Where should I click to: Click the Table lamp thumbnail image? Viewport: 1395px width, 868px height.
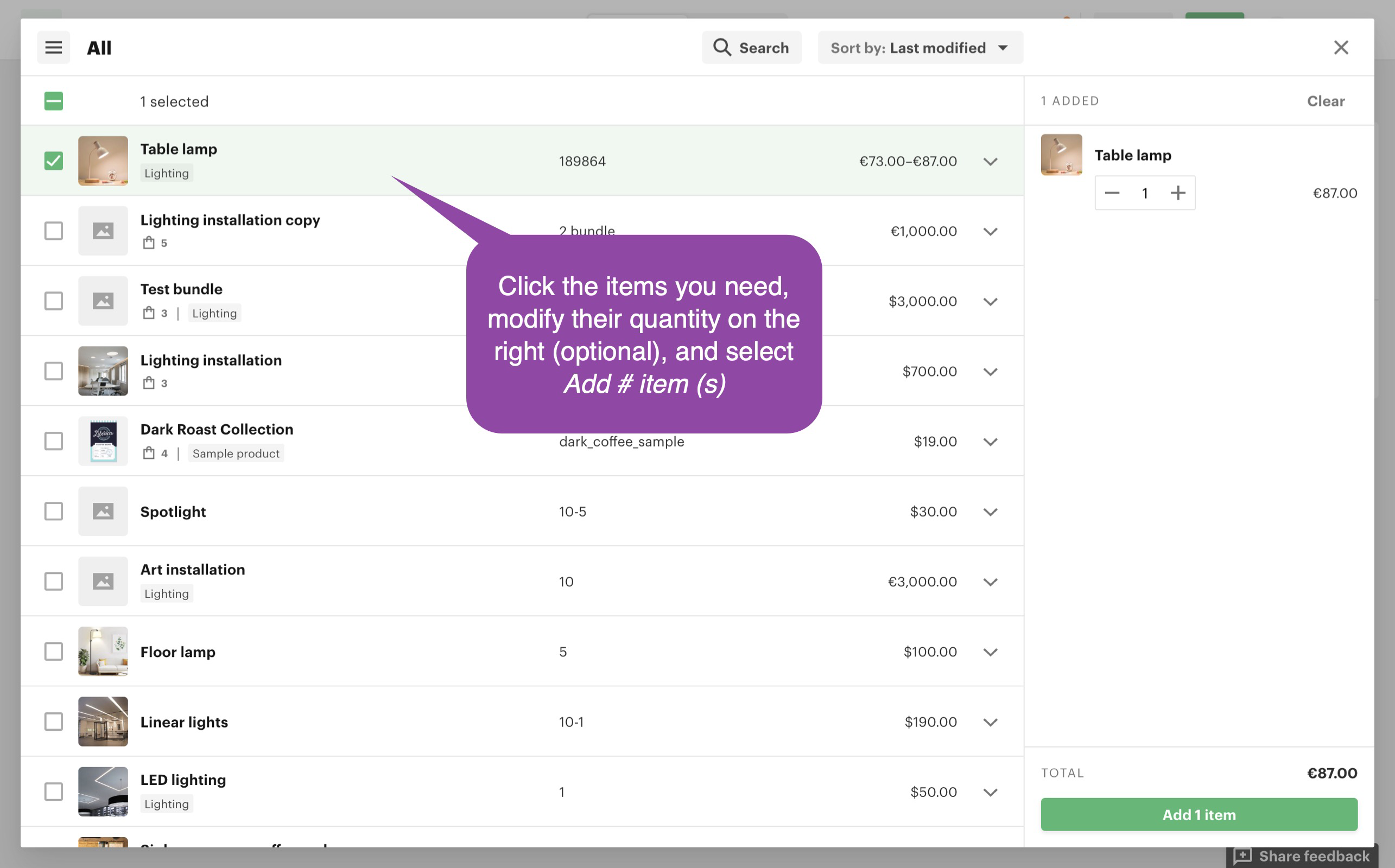(x=103, y=160)
